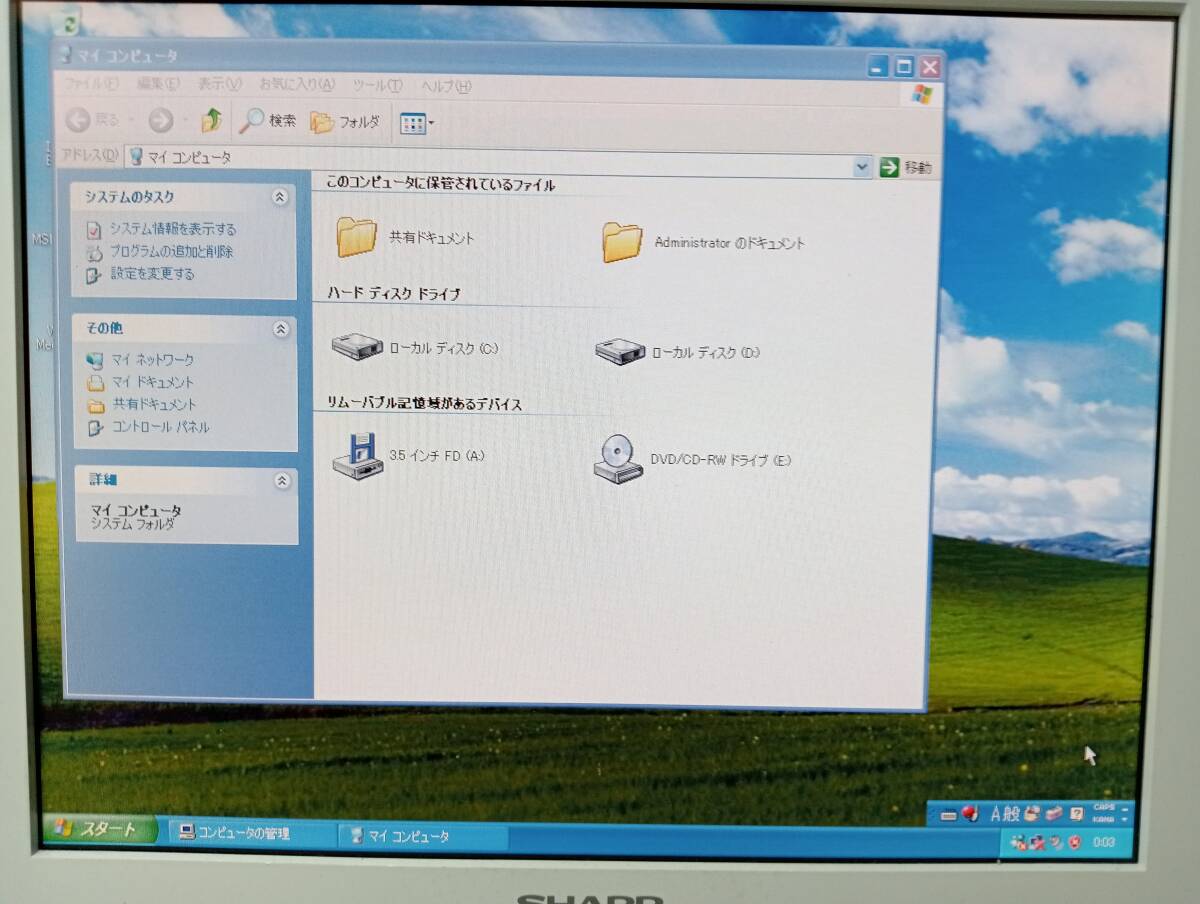Select DVD/CD-RW ドライブ (E:) icon
The image size is (1200, 904).
pos(619,460)
